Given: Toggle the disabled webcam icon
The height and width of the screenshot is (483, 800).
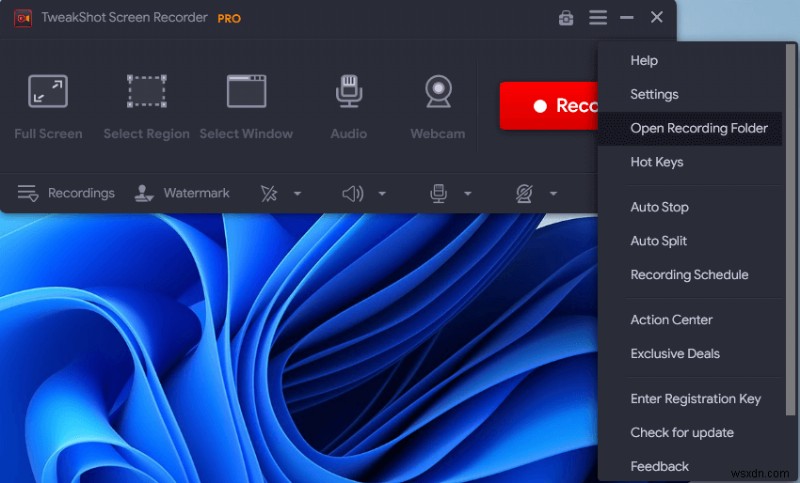Looking at the screenshot, I should [524, 193].
